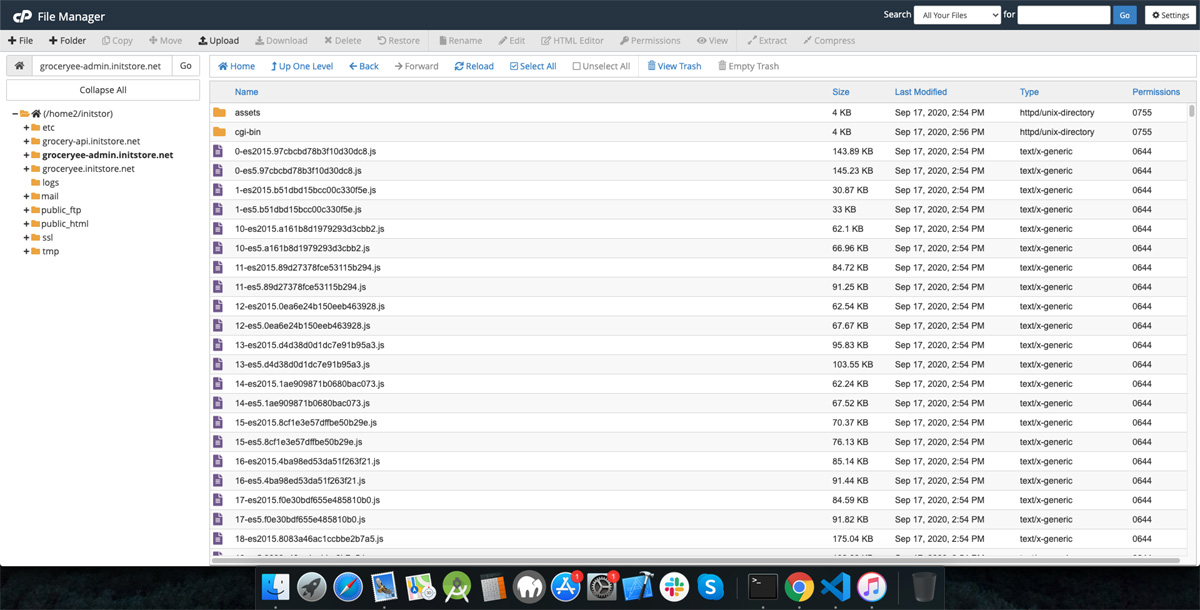This screenshot has width=1200, height=610.
Task: Sort files by Size column header
Action: click(x=840, y=92)
